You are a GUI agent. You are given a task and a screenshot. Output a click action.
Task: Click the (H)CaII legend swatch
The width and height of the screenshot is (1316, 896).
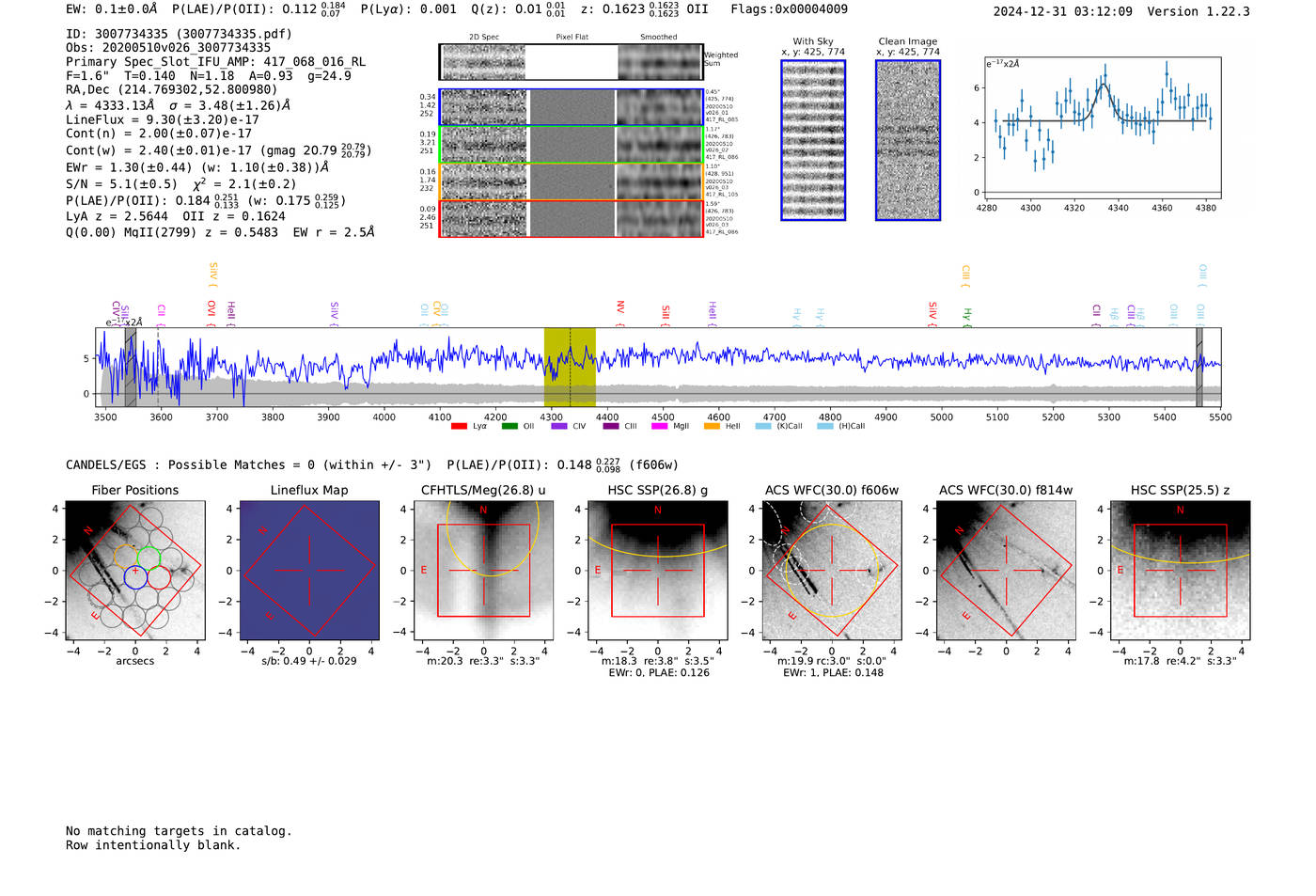point(825,426)
